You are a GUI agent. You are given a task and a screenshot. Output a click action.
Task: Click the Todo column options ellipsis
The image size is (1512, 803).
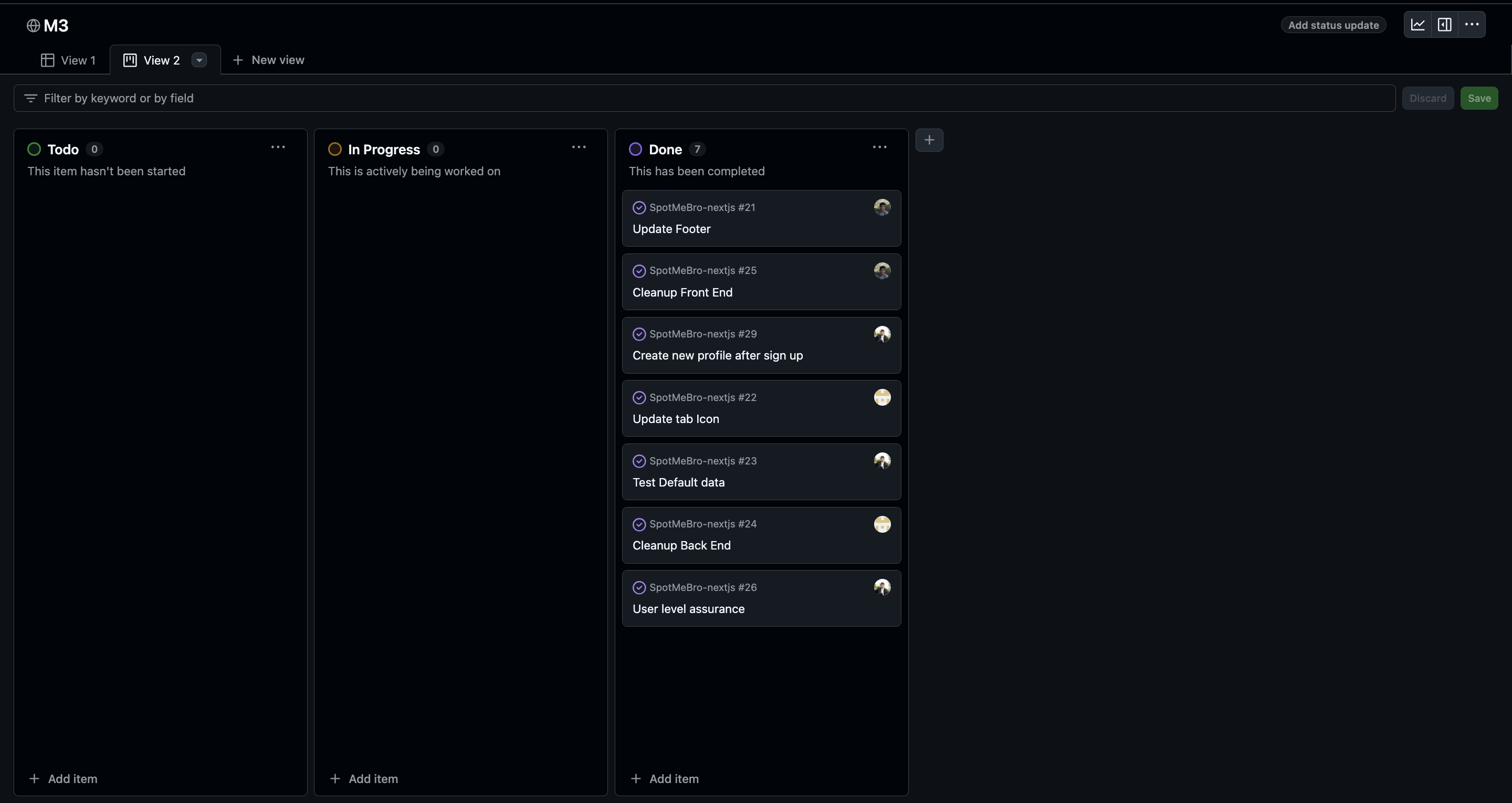click(x=278, y=147)
